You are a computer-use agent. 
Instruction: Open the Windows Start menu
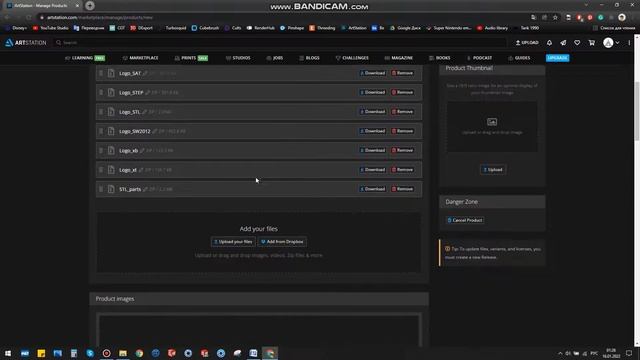[x=8, y=353]
